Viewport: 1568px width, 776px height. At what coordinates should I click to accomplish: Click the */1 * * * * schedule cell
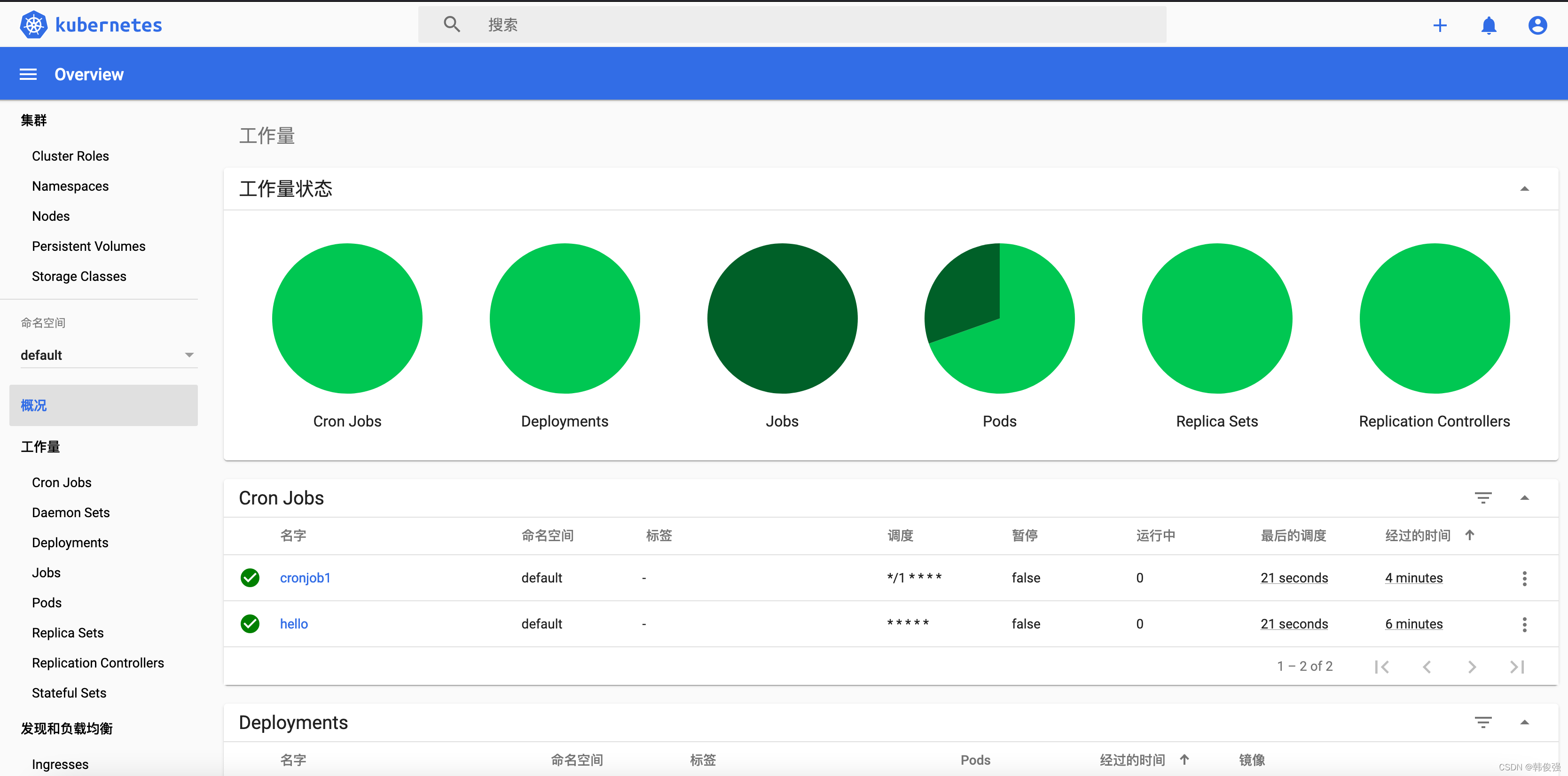tap(914, 578)
